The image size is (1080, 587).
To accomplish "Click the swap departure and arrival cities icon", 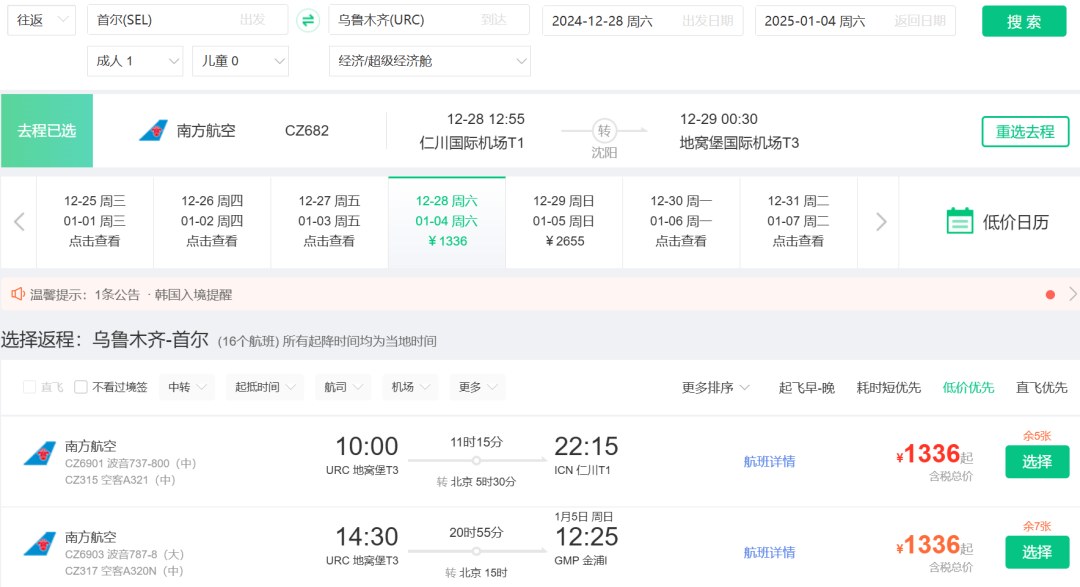I will click(x=308, y=21).
